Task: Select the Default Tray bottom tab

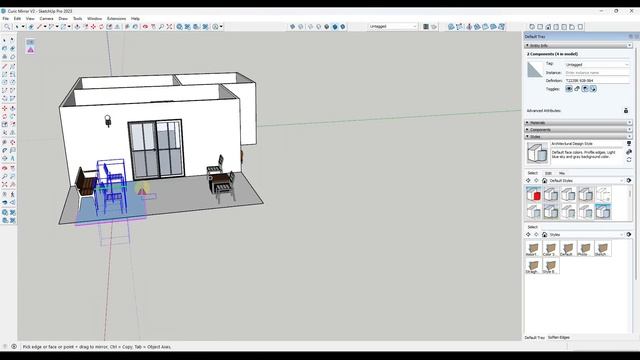Action: (535, 338)
